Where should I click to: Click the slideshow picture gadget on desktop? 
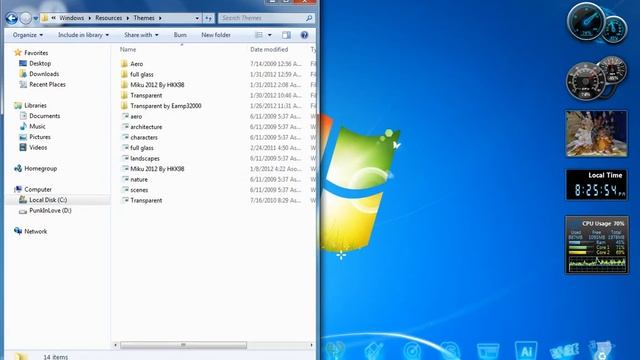pos(596,133)
